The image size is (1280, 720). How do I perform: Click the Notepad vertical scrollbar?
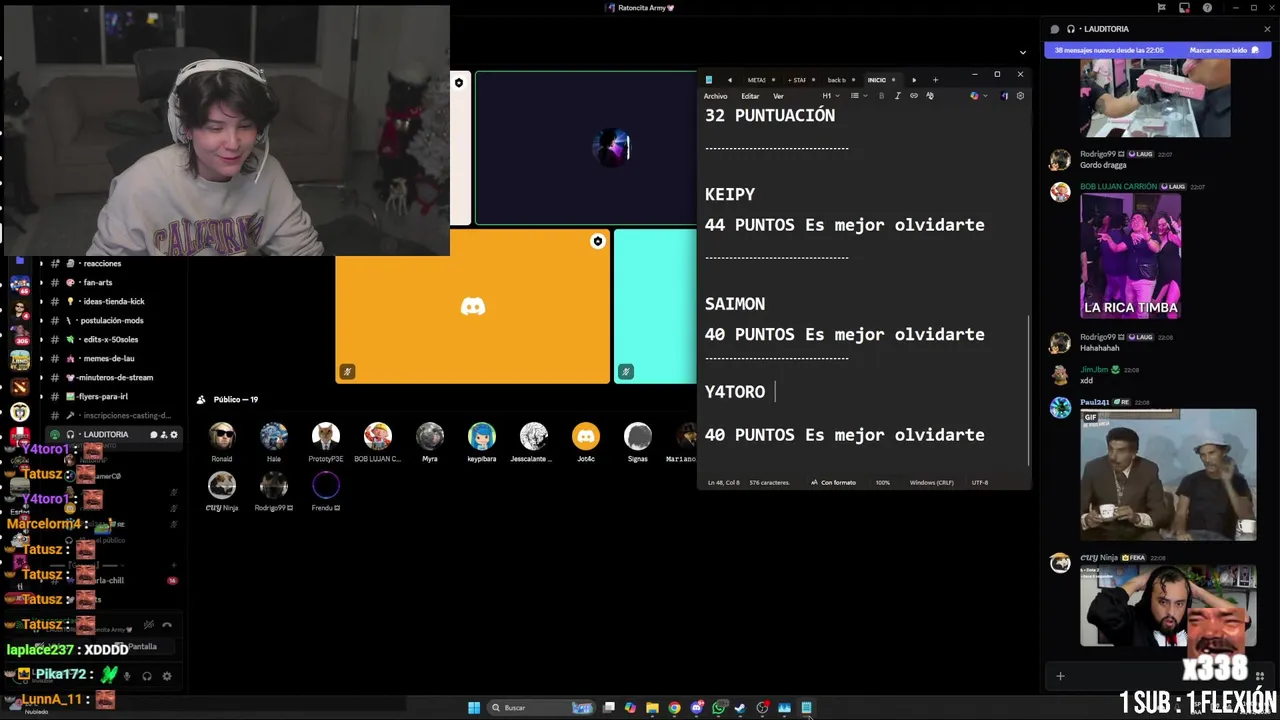[x=1028, y=390]
